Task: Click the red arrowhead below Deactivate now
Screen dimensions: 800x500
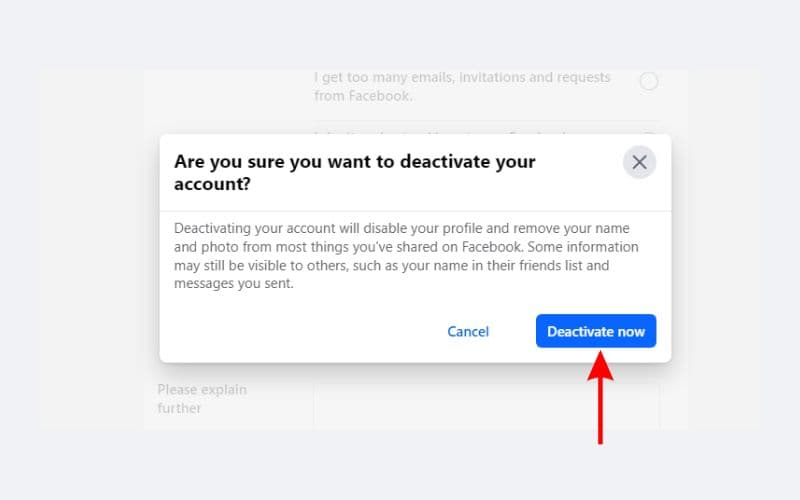Action: coord(600,364)
